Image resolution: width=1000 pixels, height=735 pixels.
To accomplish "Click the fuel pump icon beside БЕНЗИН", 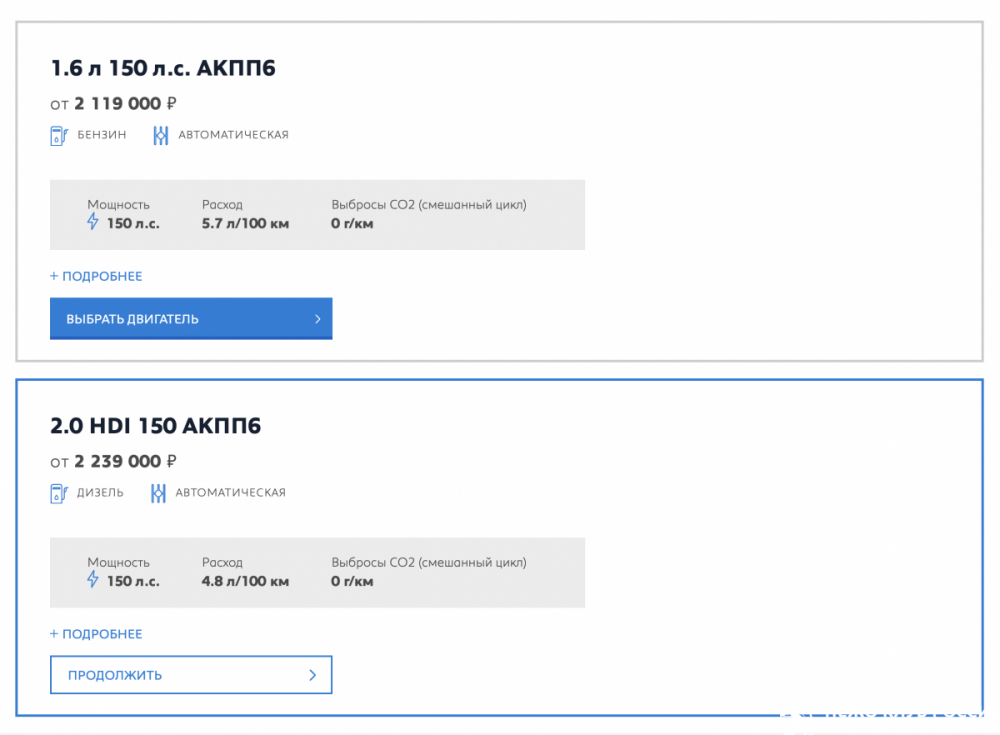I will point(58,135).
